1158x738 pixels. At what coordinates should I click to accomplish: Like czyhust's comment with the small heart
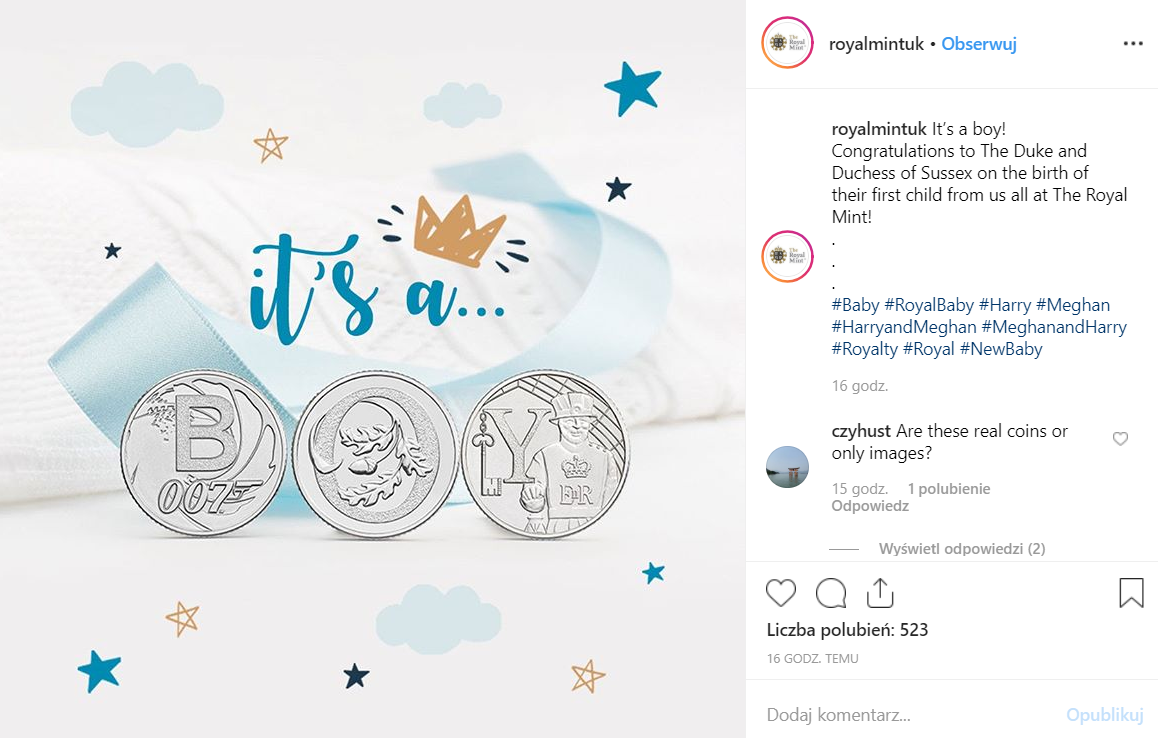[x=1120, y=439]
